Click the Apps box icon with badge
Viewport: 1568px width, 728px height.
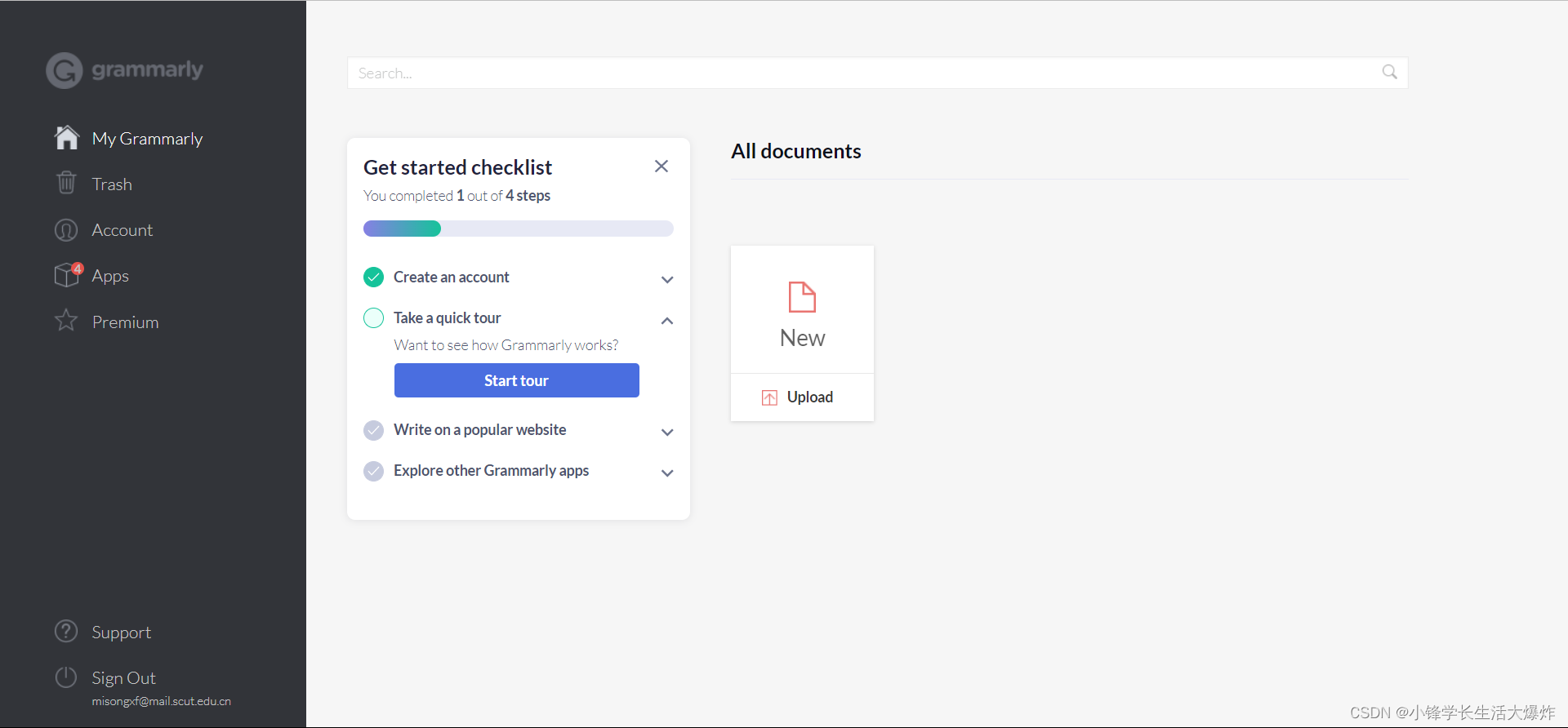68,275
